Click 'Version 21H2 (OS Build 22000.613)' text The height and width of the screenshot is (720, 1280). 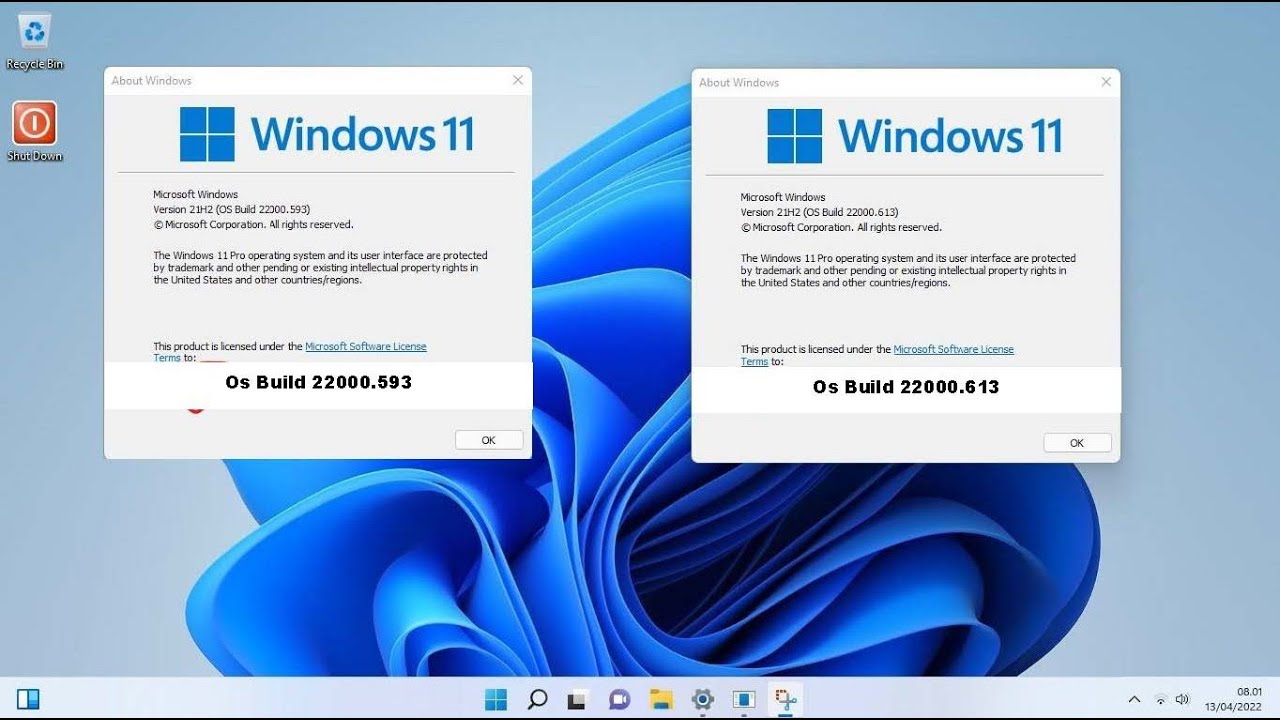pos(820,212)
